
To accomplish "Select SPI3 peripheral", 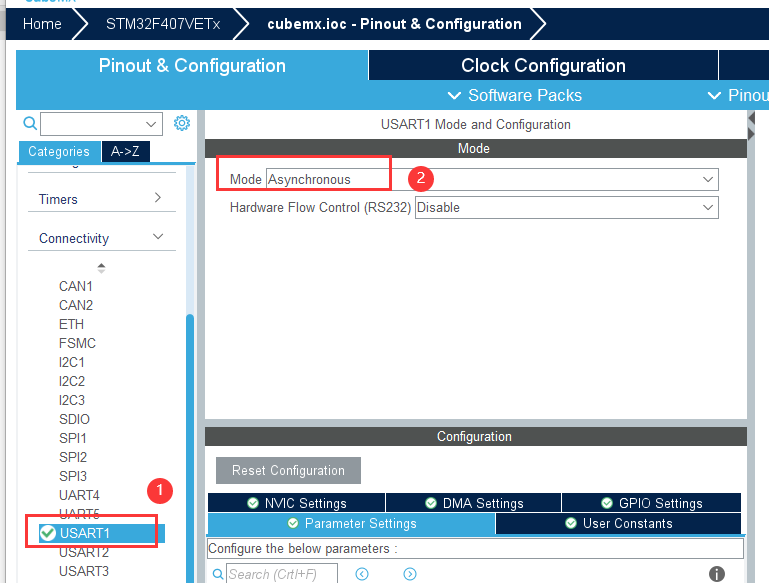I will pyautogui.click(x=73, y=476).
